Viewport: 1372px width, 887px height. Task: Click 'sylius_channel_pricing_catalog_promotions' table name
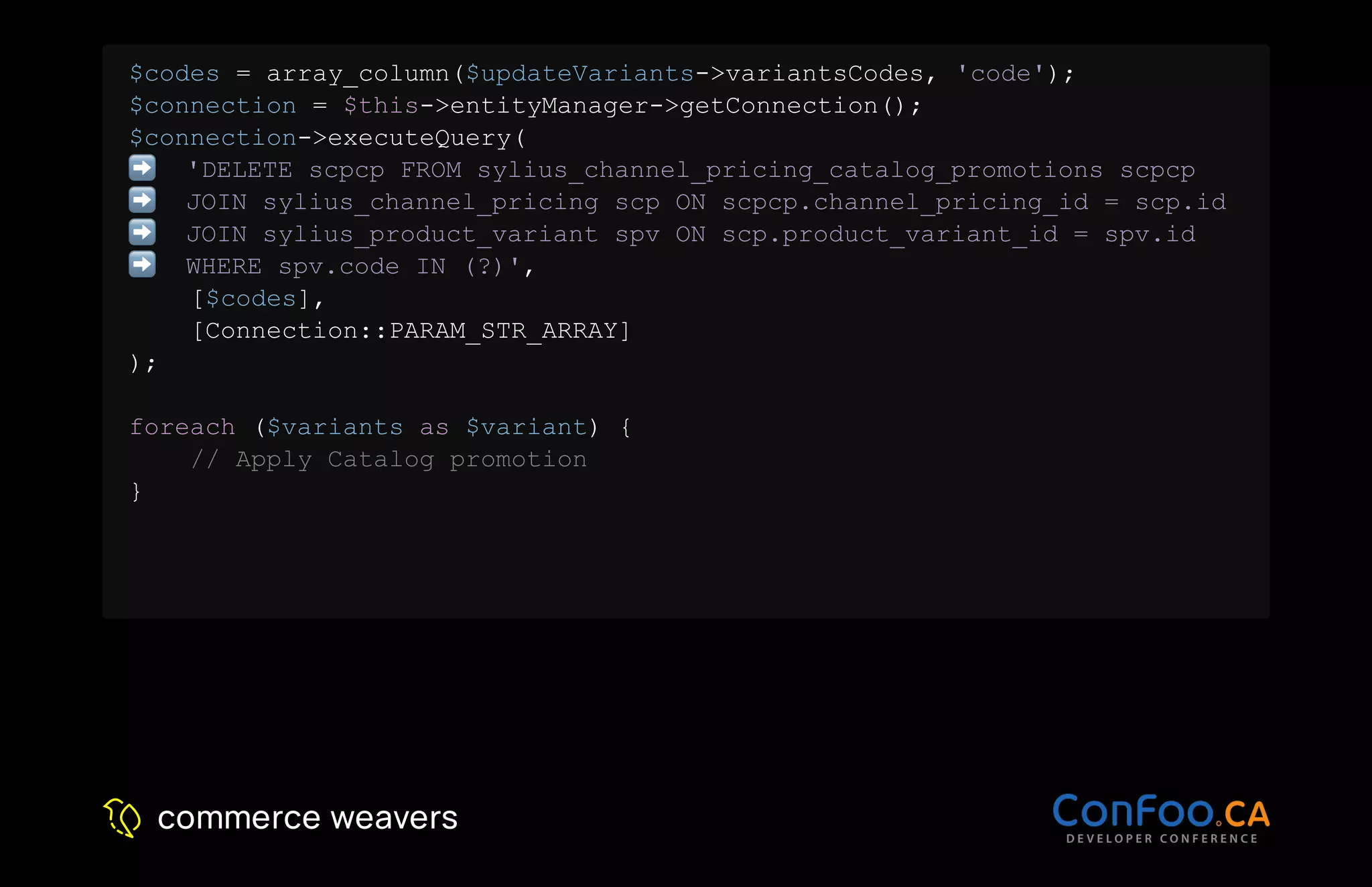pyautogui.click(x=790, y=170)
